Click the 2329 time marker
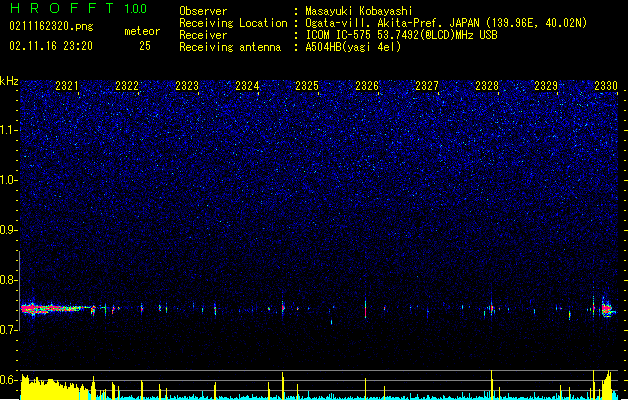 546,85
